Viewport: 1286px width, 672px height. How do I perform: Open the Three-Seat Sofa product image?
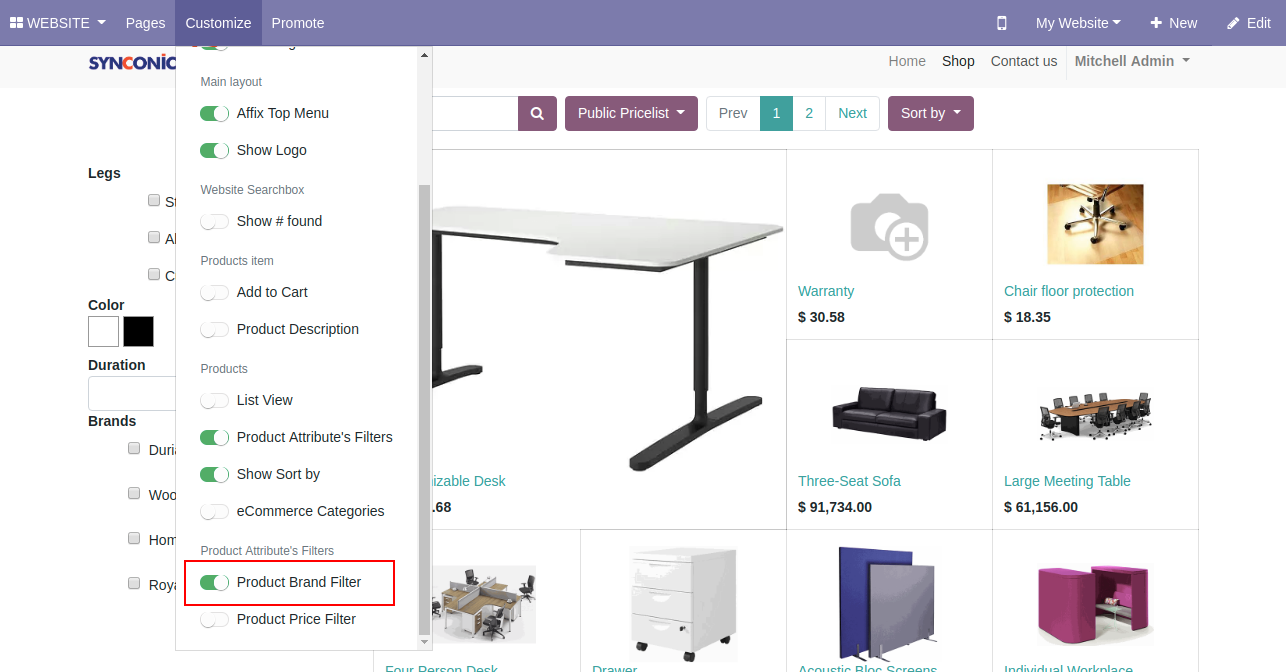(889, 412)
